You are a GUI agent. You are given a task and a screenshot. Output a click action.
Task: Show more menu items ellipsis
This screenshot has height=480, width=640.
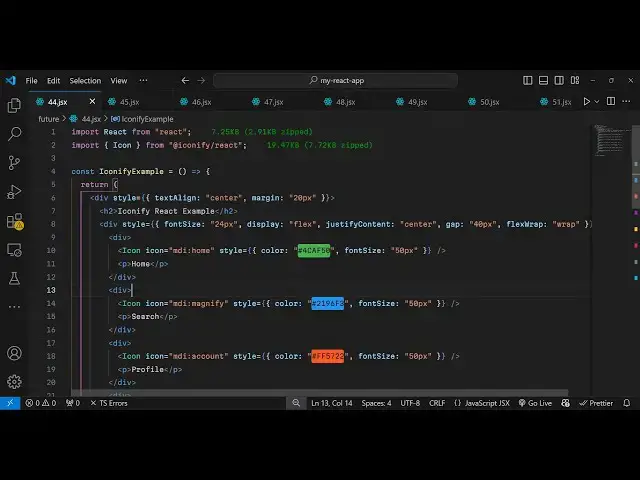[143, 80]
